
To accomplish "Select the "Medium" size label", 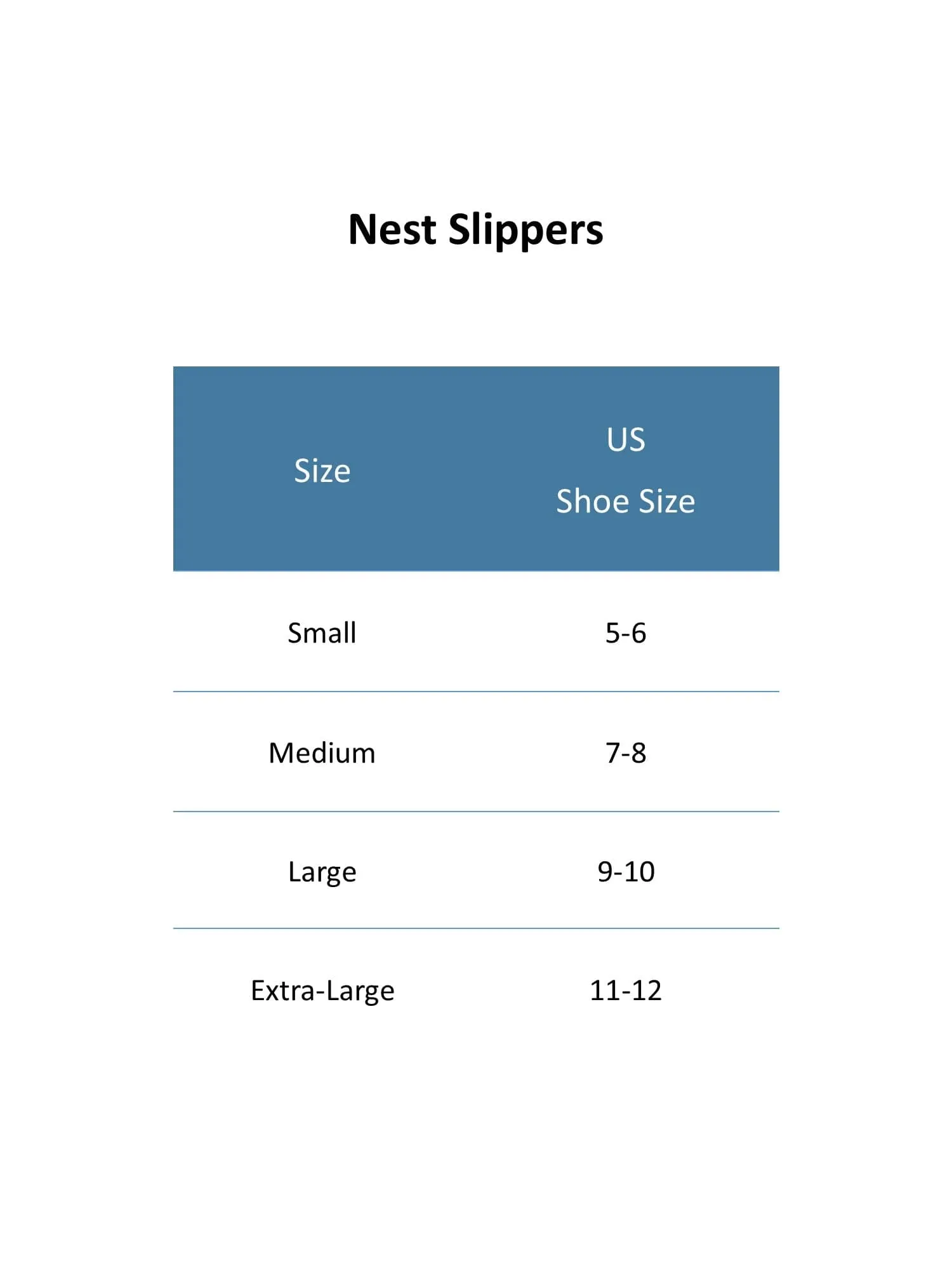I will (x=322, y=753).
